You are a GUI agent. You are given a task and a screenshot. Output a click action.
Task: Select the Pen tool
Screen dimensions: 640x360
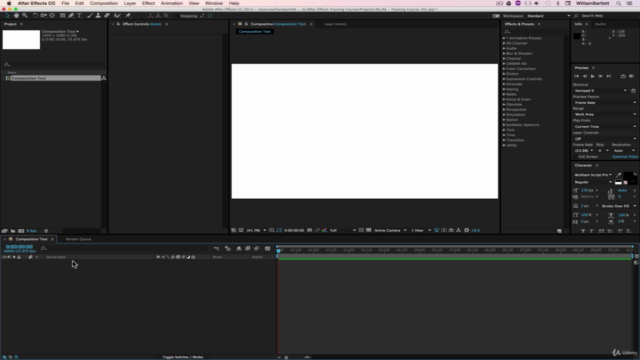pos(71,16)
